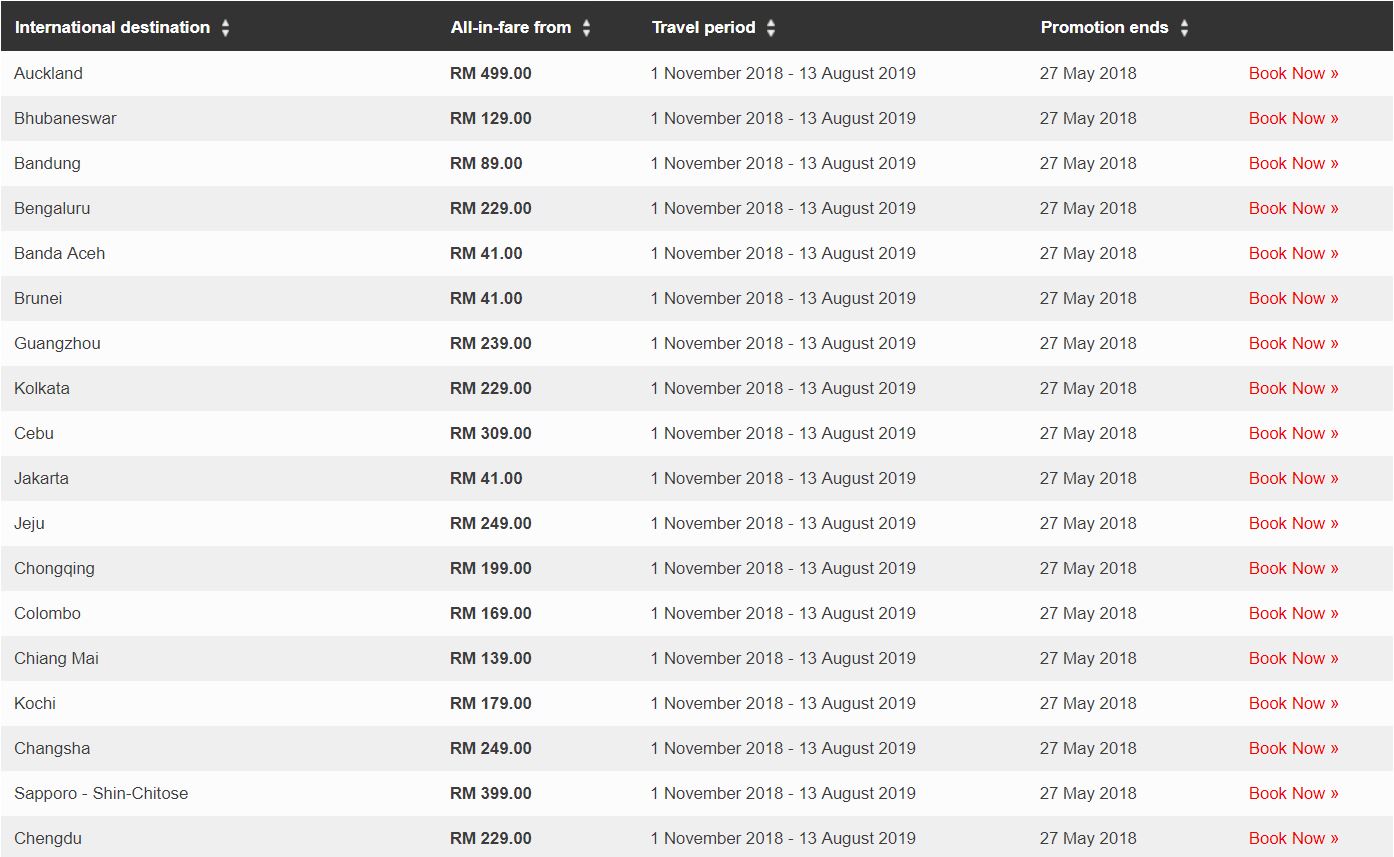
Task: Click the International destination column header
Action: click(x=112, y=28)
